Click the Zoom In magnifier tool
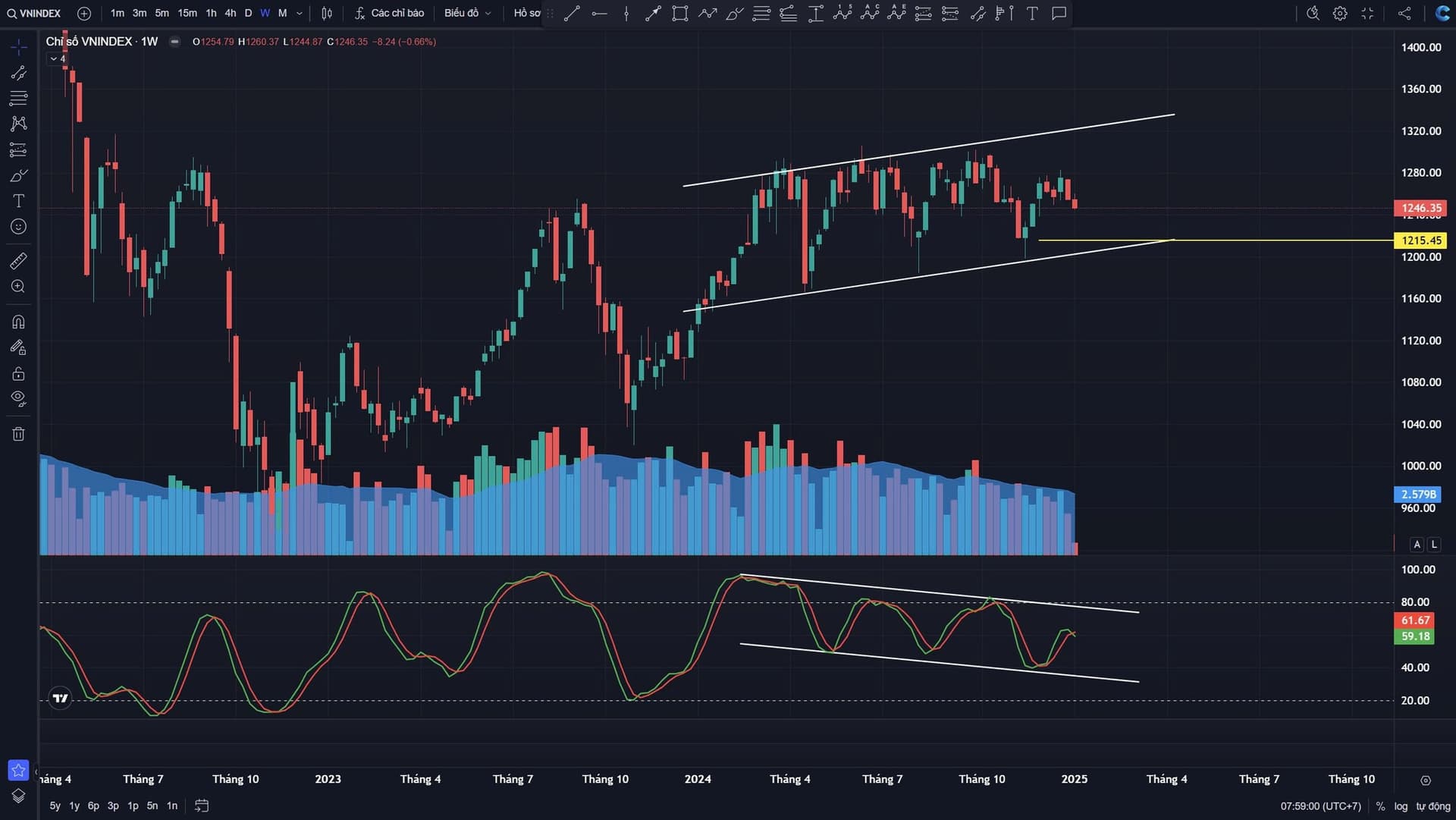 [18, 287]
